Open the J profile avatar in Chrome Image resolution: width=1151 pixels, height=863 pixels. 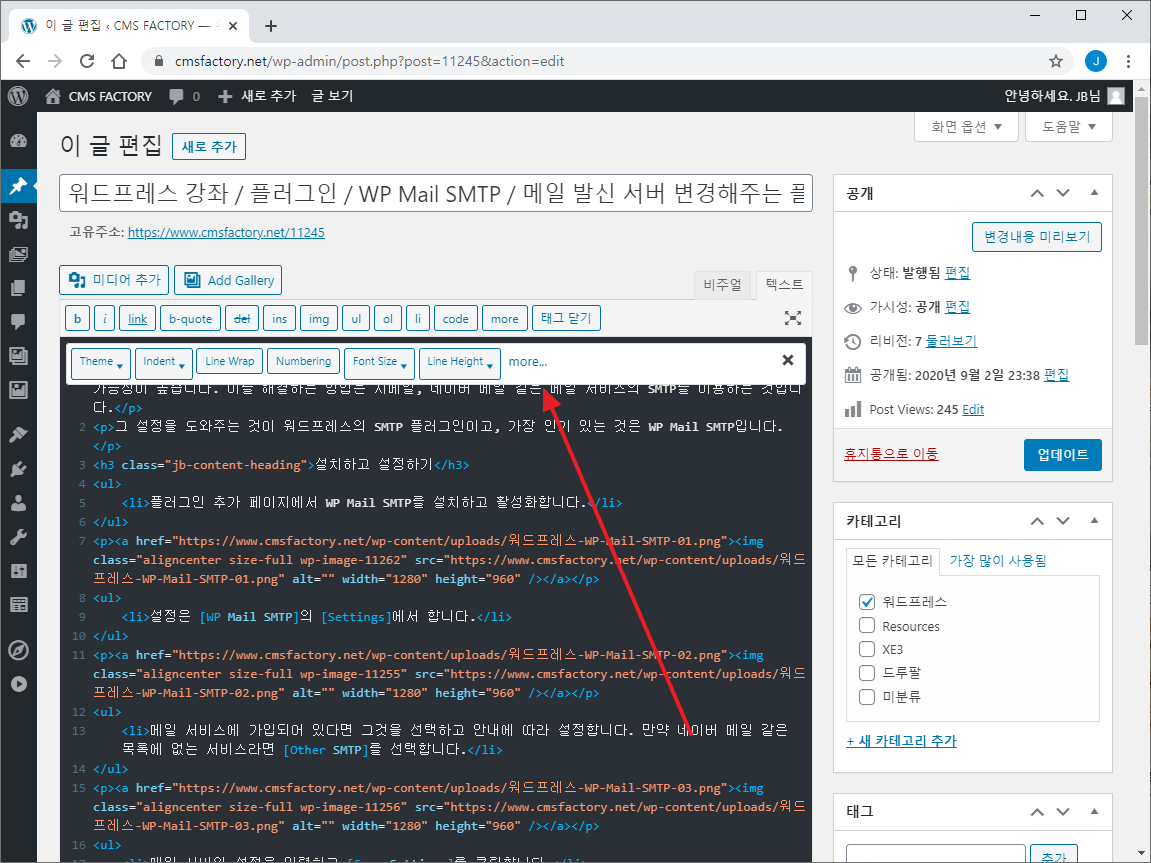(1096, 61)
